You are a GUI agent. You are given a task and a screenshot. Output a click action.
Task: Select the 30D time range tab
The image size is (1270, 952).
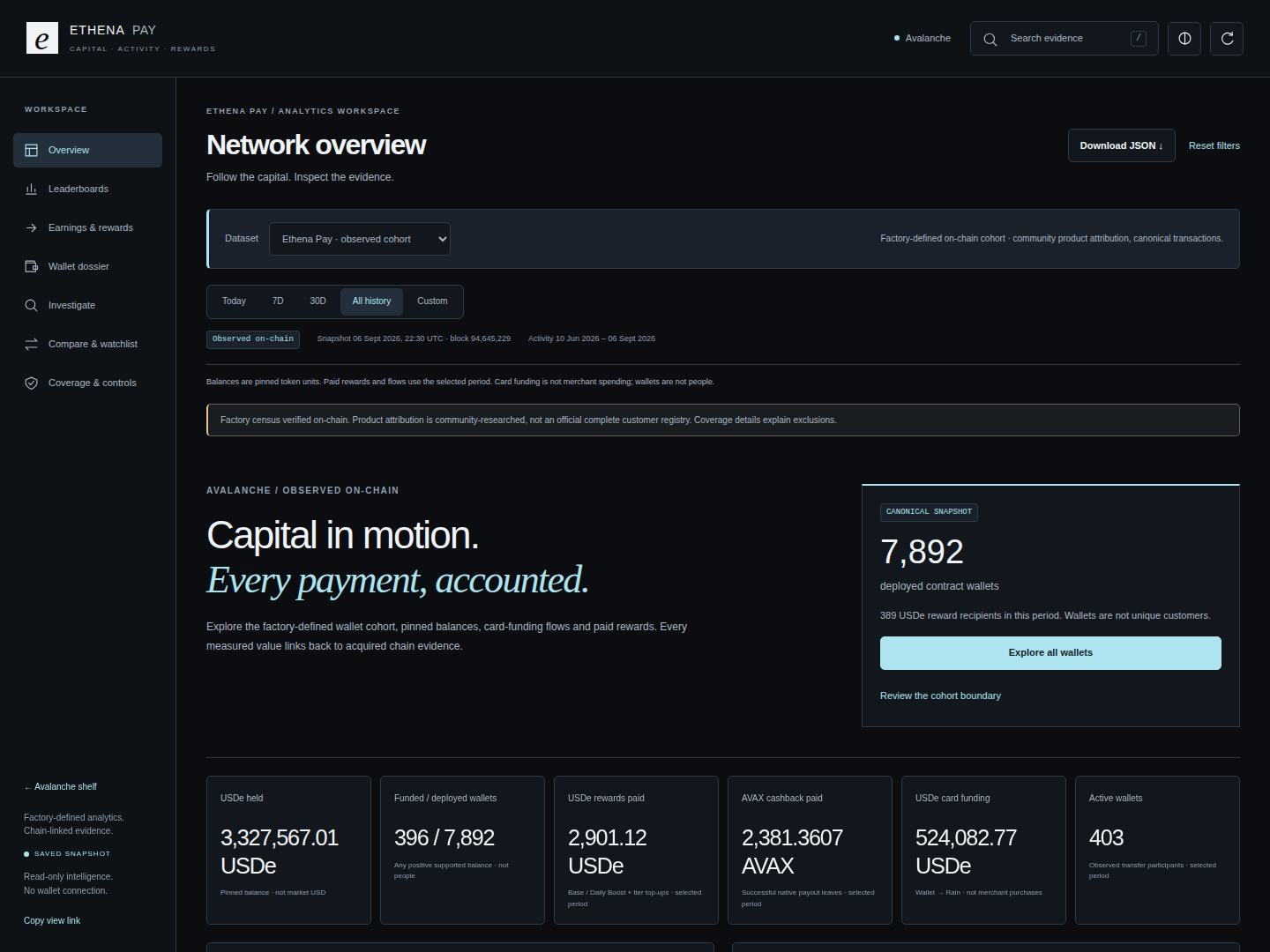point(317,301)
